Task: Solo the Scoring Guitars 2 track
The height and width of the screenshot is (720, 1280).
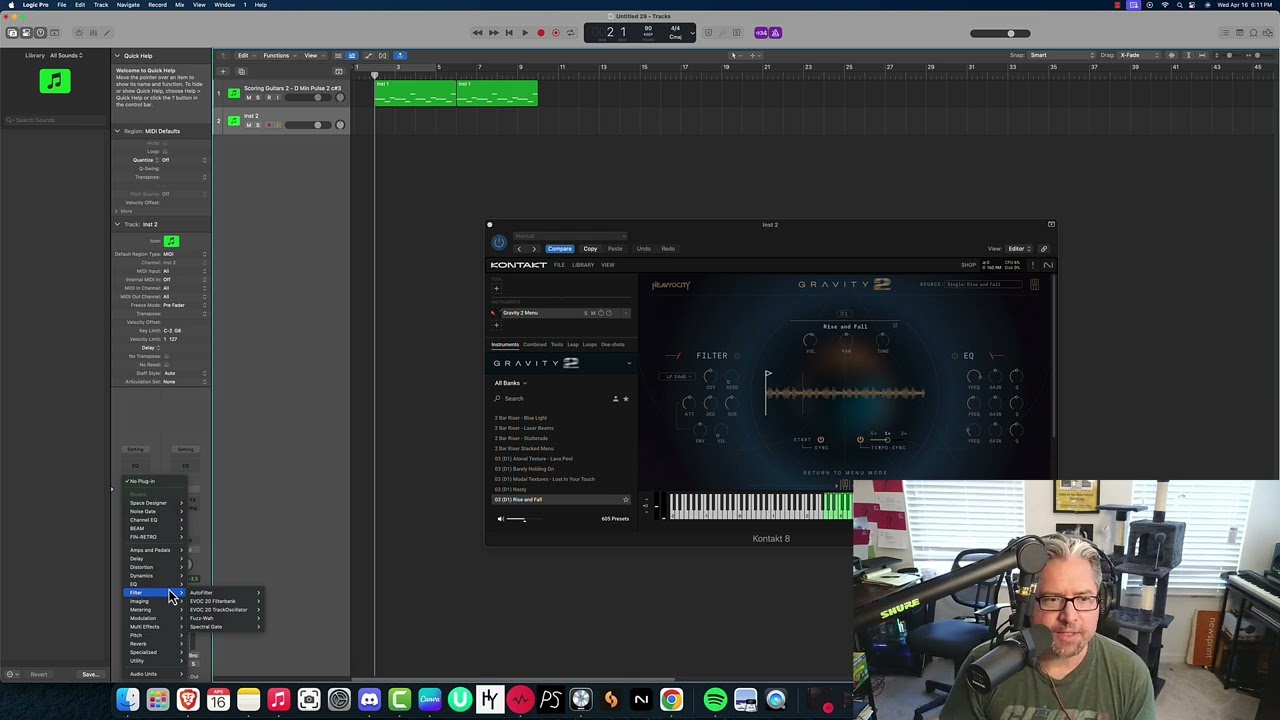Action: [x=257, y=97]
